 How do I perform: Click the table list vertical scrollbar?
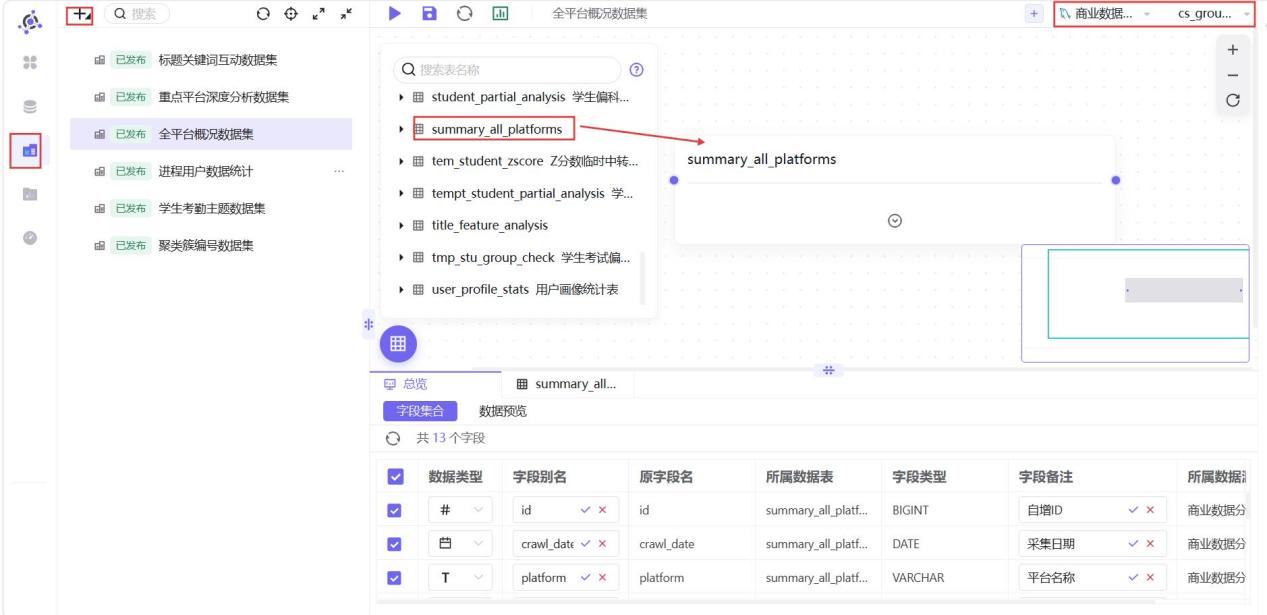[642, 277]
